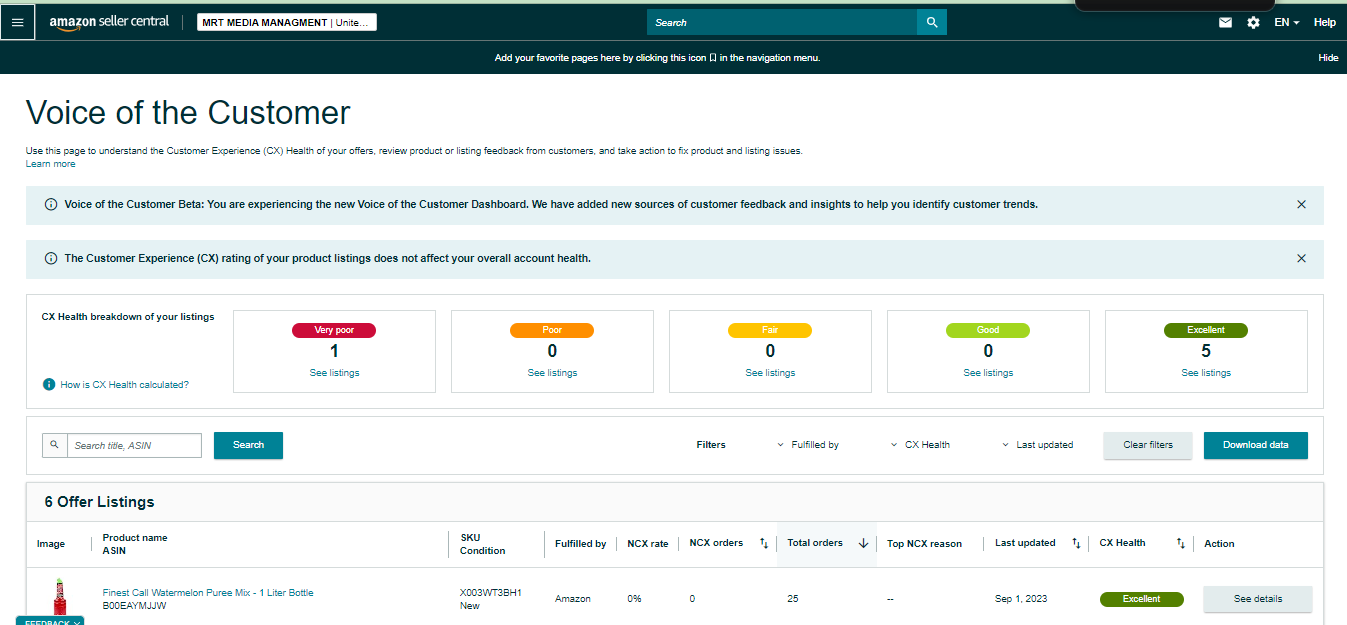
Task: Expand the Fulfilled by filter
Action: click(x=808, y=445)
